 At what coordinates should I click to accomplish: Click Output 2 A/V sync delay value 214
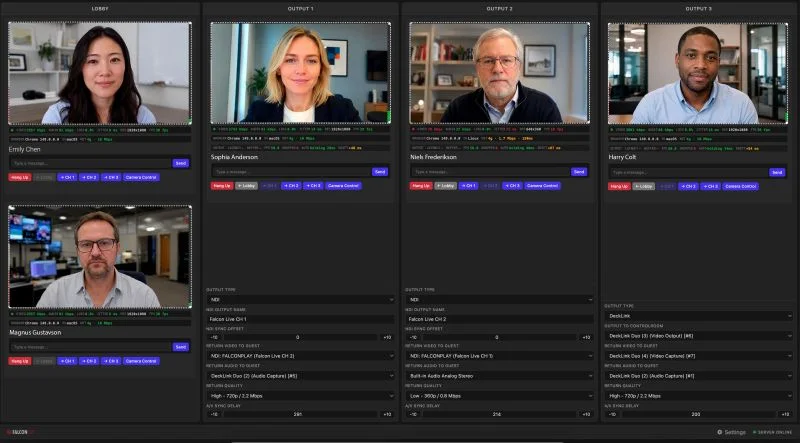point(499,414)
